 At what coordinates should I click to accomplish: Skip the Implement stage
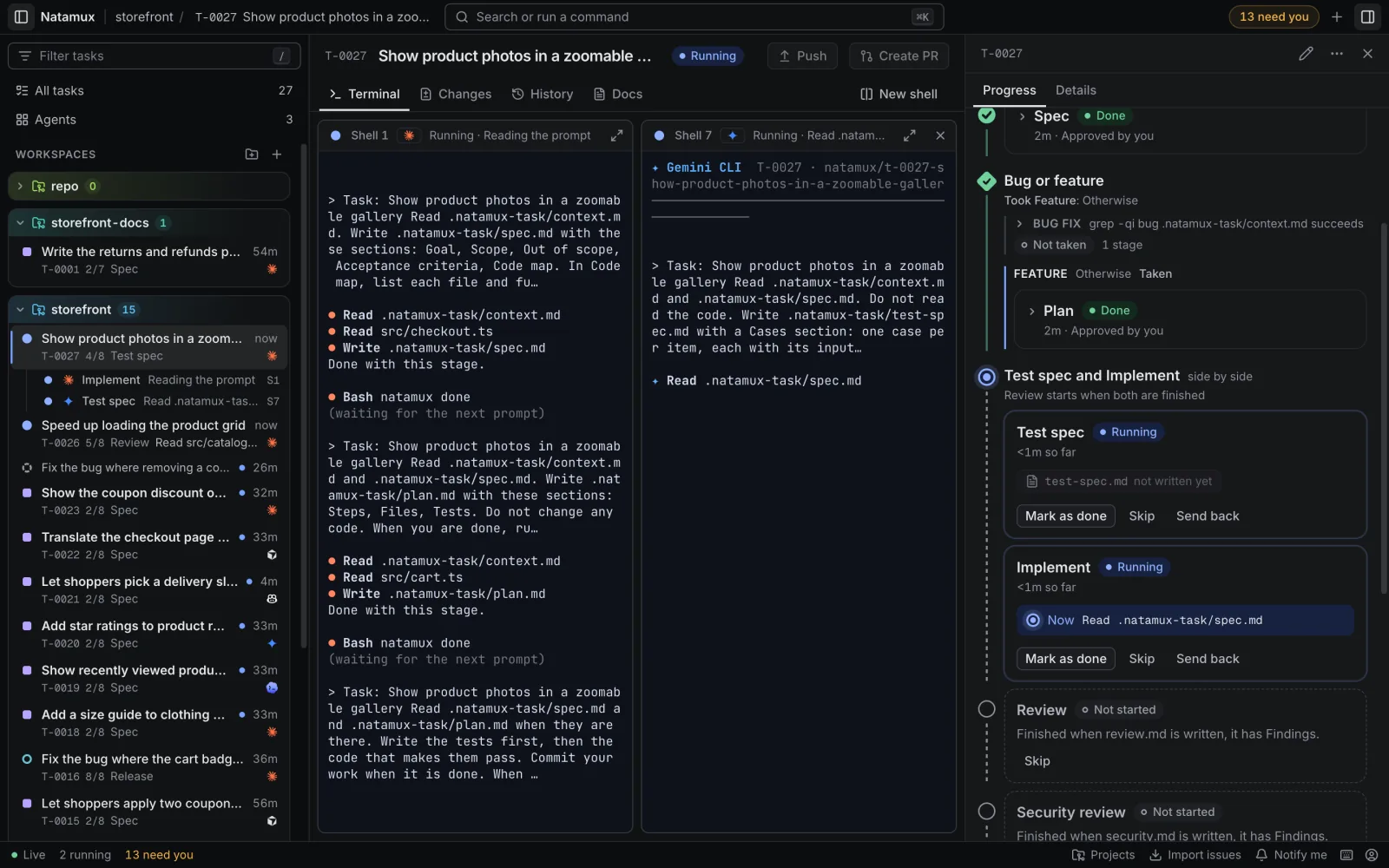(1142, 659)
